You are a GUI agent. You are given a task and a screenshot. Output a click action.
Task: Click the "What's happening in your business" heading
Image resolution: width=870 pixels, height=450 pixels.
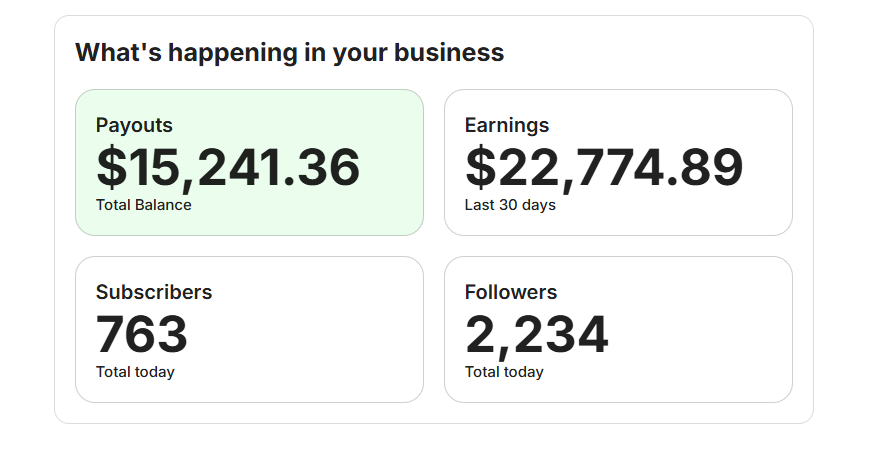click(289, 52)
